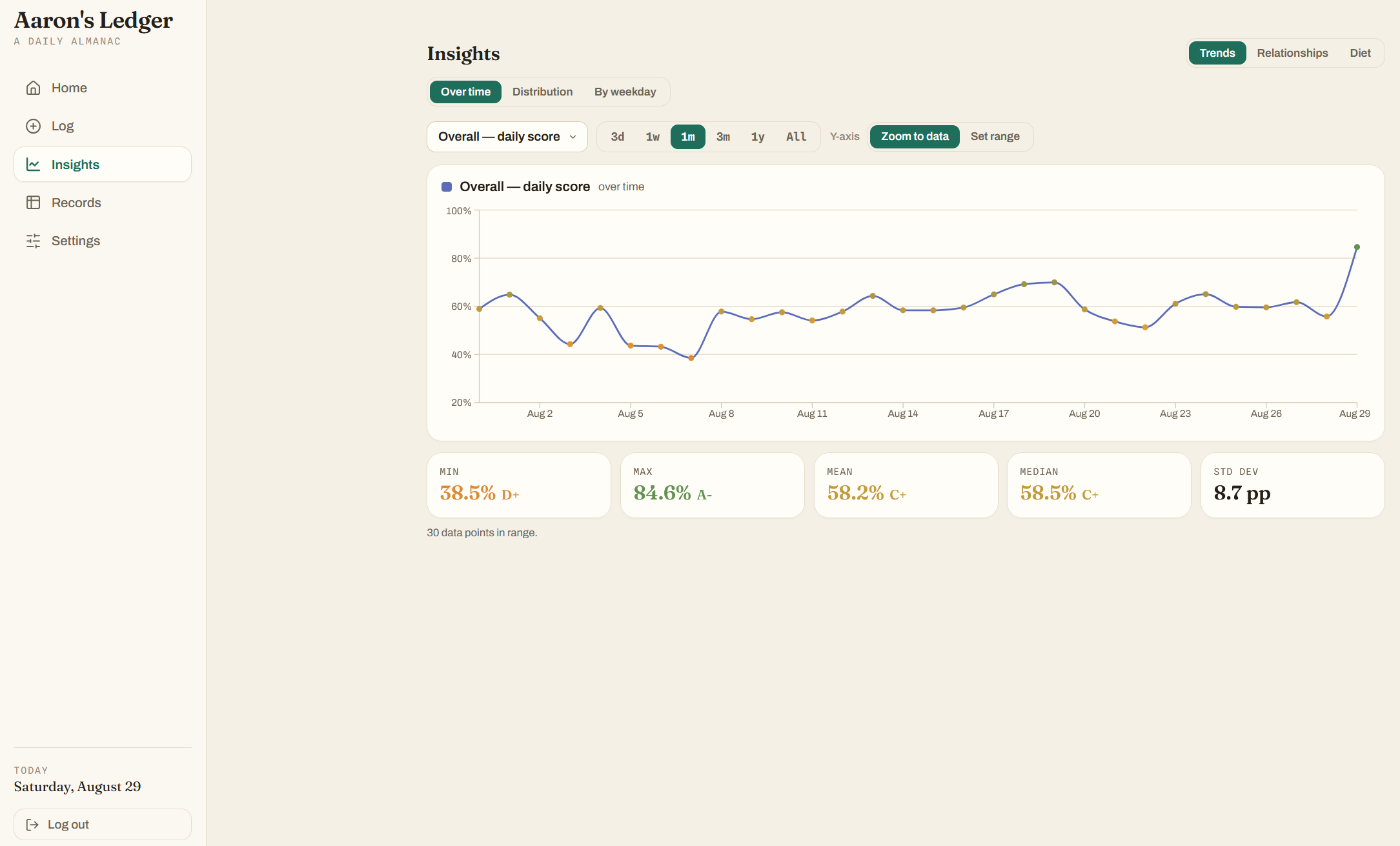Click the MEDIAN 58.5% stat card
The height and width of the screenshot is (846, 1400).
(x=1099, y=485)
